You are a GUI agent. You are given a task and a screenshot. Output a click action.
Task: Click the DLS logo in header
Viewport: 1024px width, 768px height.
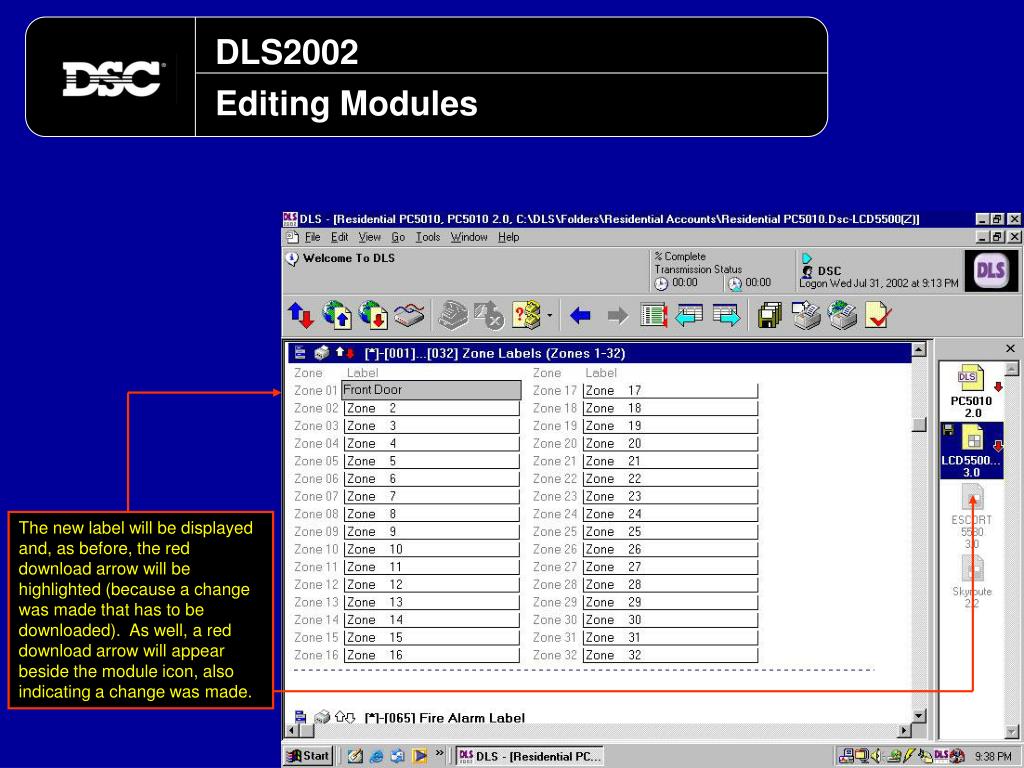pyautogui.click(x=990, y=270)
